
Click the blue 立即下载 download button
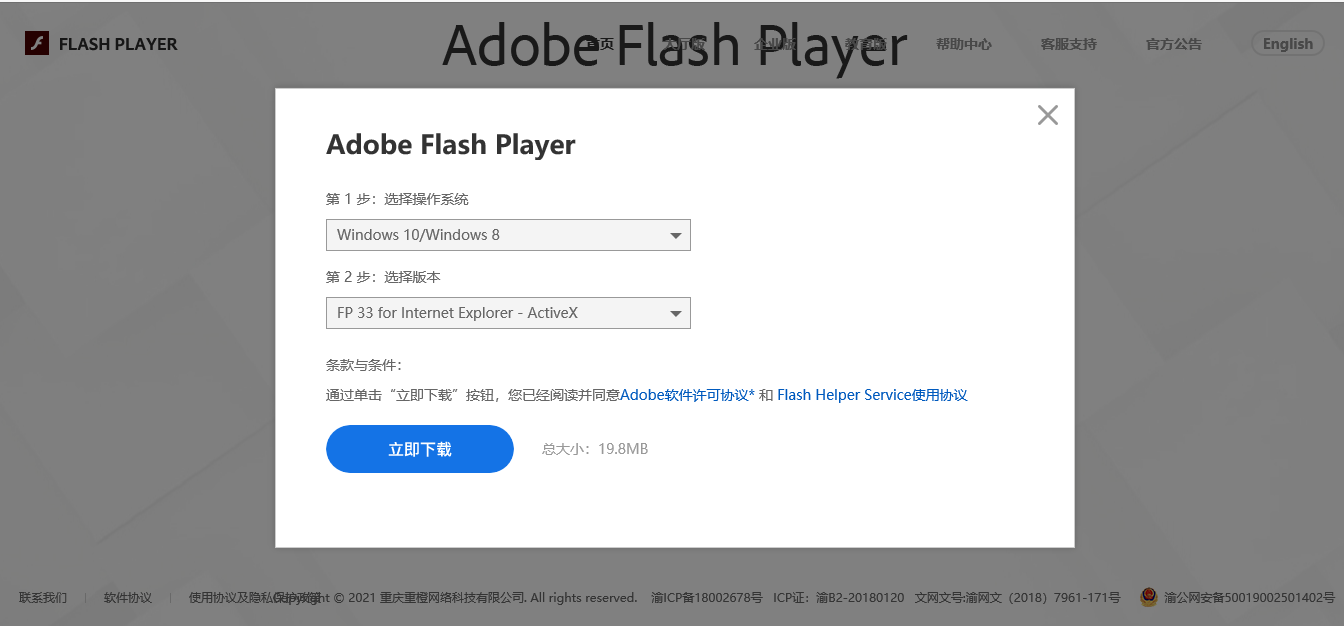(419, 449)
